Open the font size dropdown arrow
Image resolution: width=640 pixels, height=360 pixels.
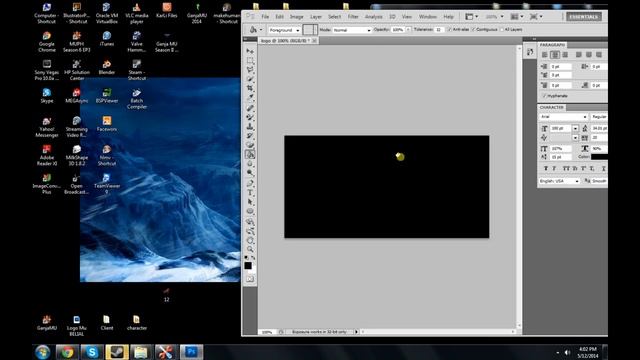click(x=575, y=129)
